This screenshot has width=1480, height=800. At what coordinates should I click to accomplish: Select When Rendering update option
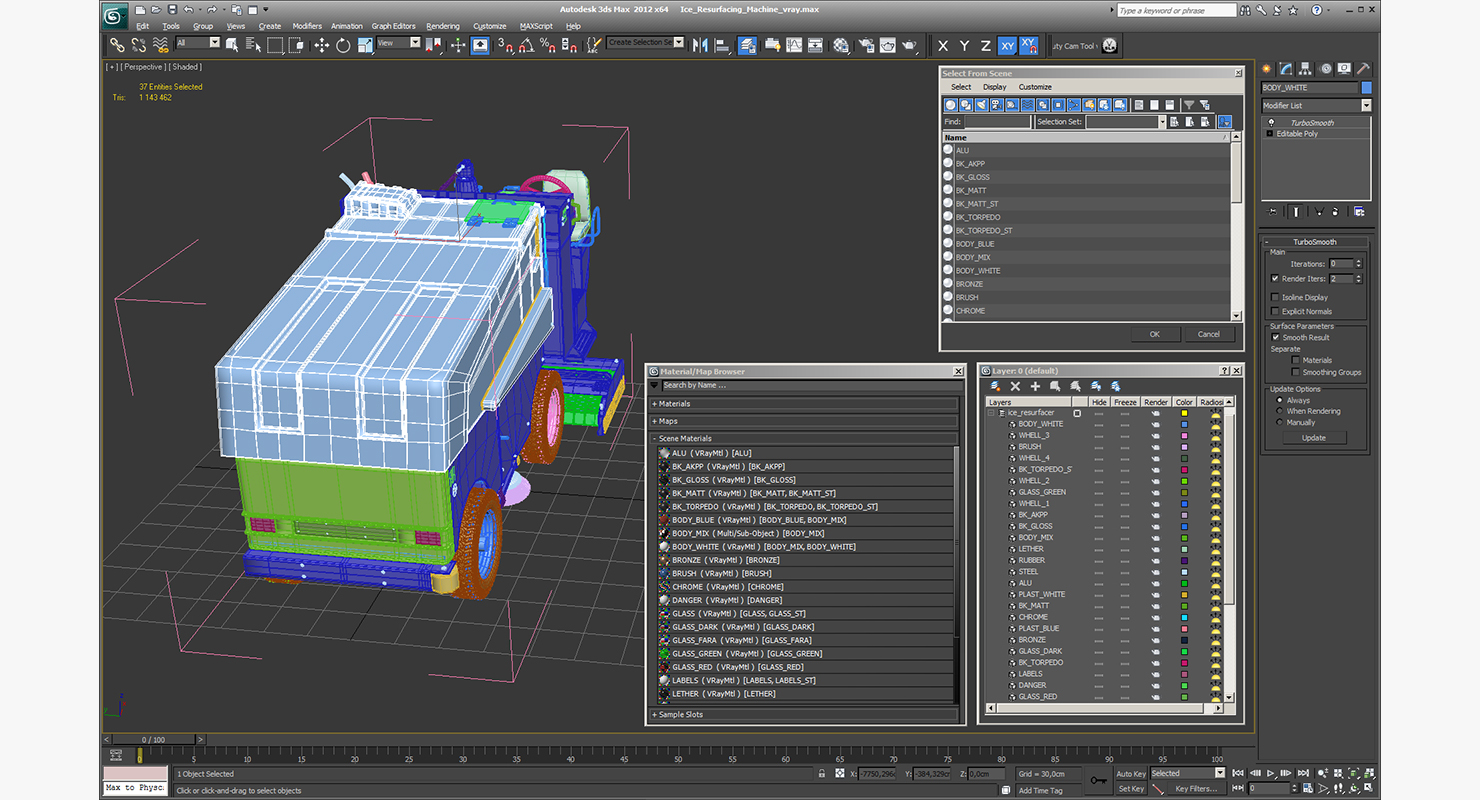coord(1280,411)
